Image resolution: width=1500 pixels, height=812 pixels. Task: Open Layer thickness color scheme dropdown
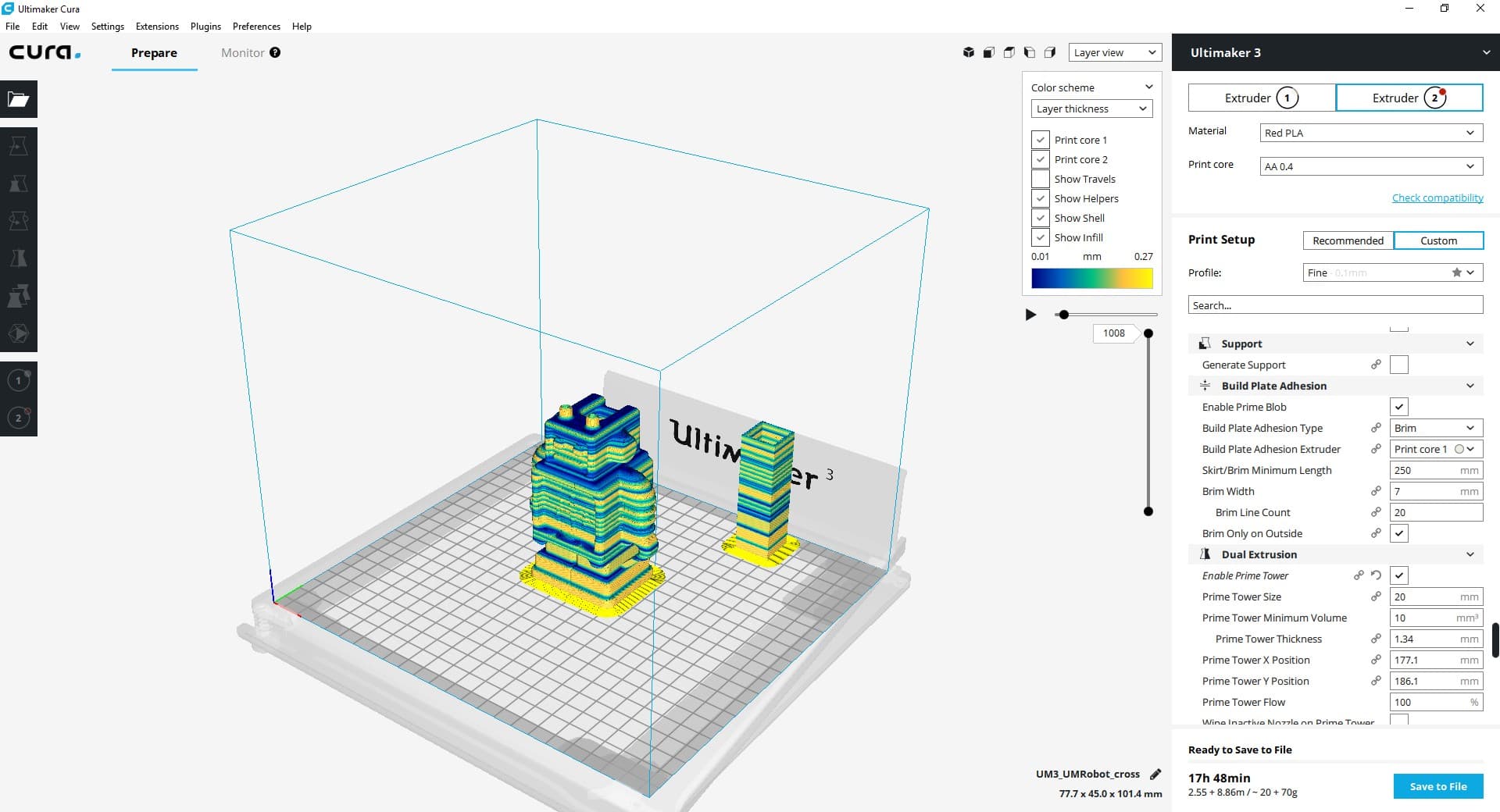(x=1091, y=109)
